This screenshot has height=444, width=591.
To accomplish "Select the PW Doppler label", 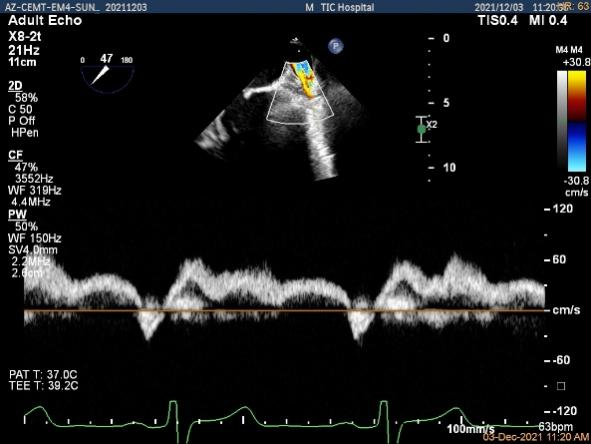I will pos(17,214).
